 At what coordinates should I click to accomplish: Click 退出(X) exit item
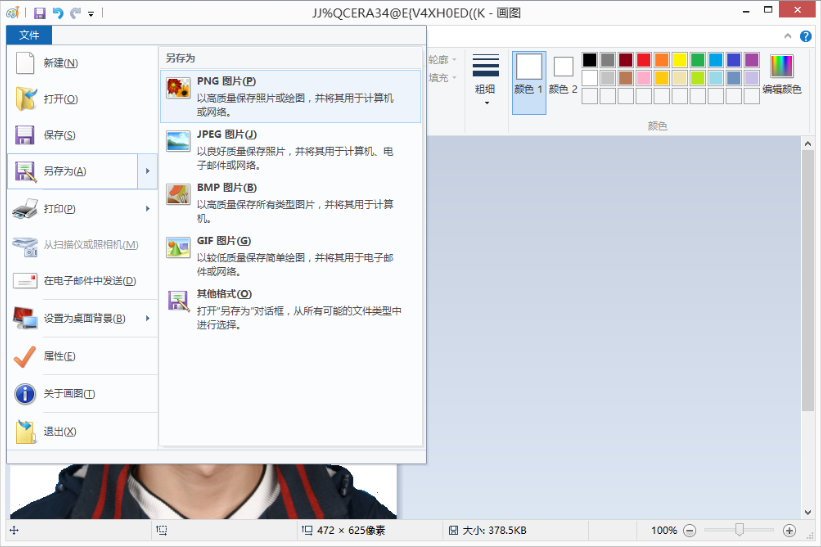coord(82,432)
